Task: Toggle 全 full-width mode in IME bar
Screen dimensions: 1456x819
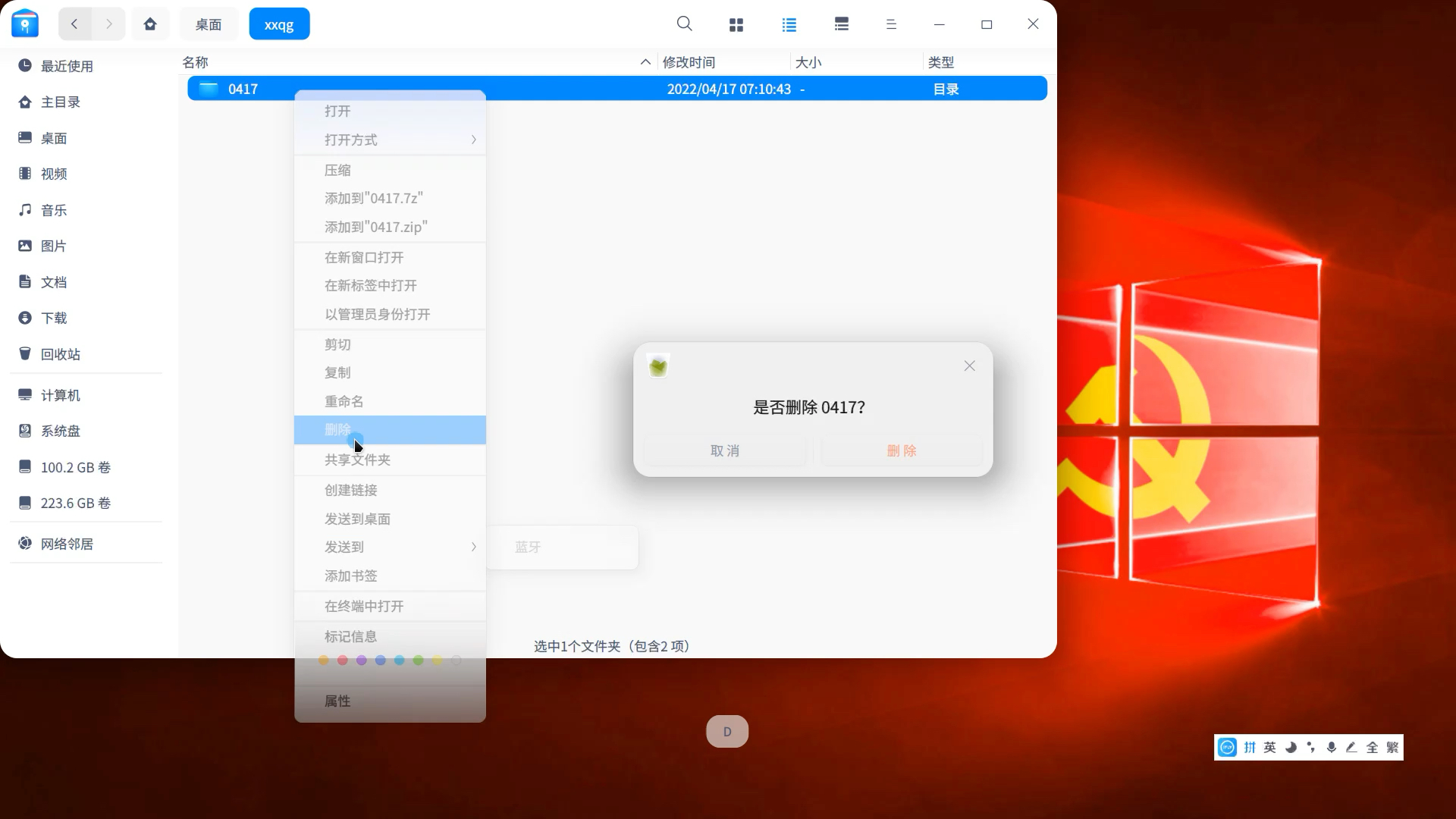Action: (x=1372, y=748)
